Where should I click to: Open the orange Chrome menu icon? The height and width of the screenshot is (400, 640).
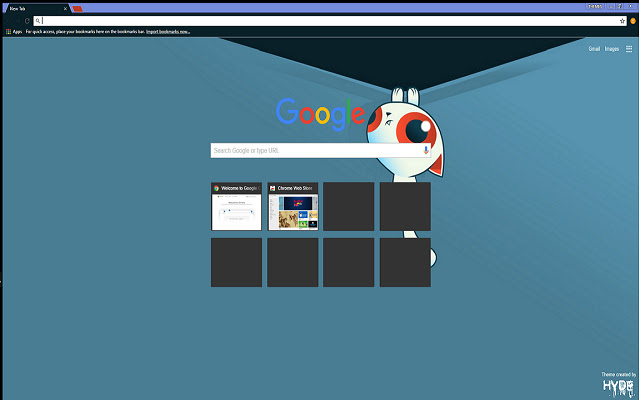(633, 21)
